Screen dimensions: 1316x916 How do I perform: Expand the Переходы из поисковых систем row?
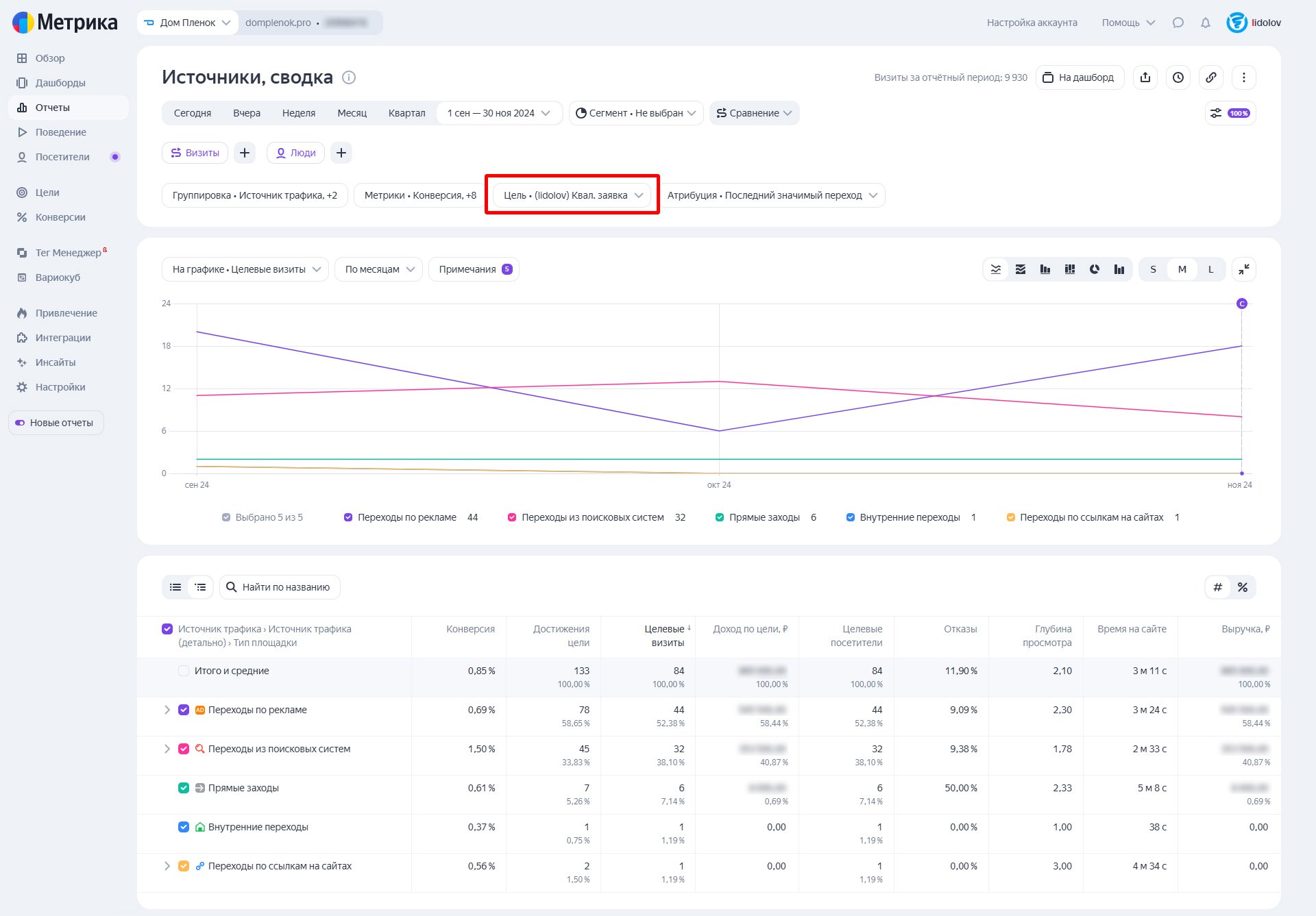coord(167,749)
